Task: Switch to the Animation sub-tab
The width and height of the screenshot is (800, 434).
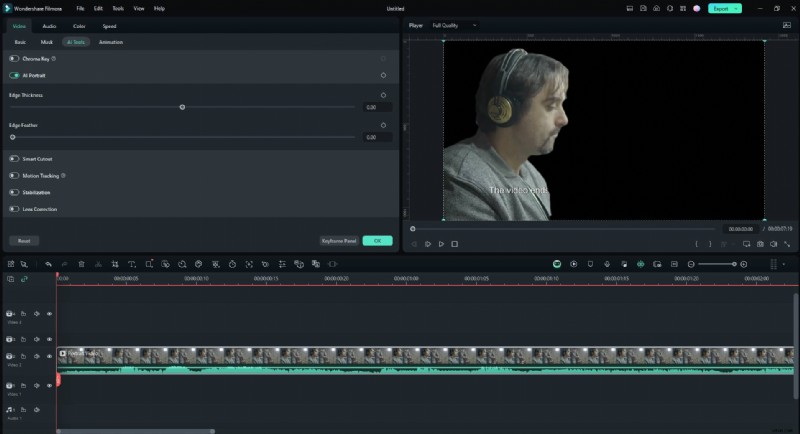Action: [111, 42]
